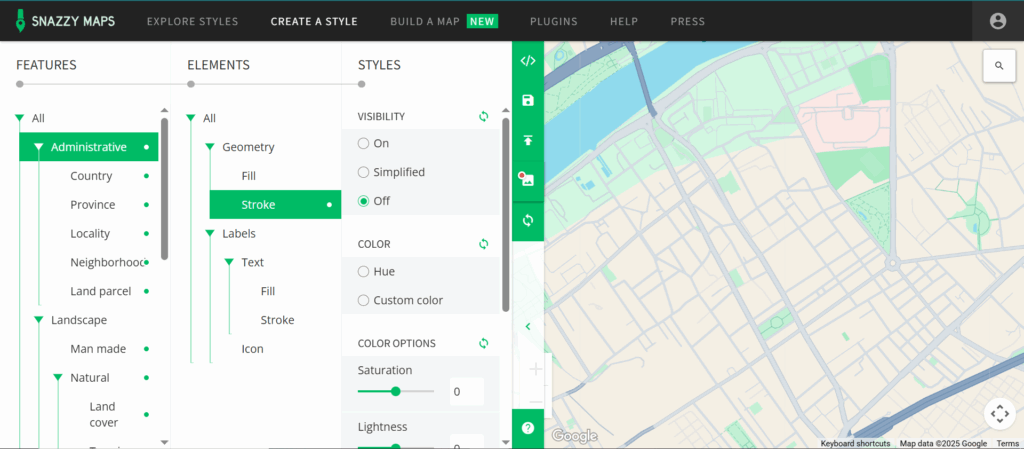
Task: Click the Saturation slider handle
Action: click(395, 392)
